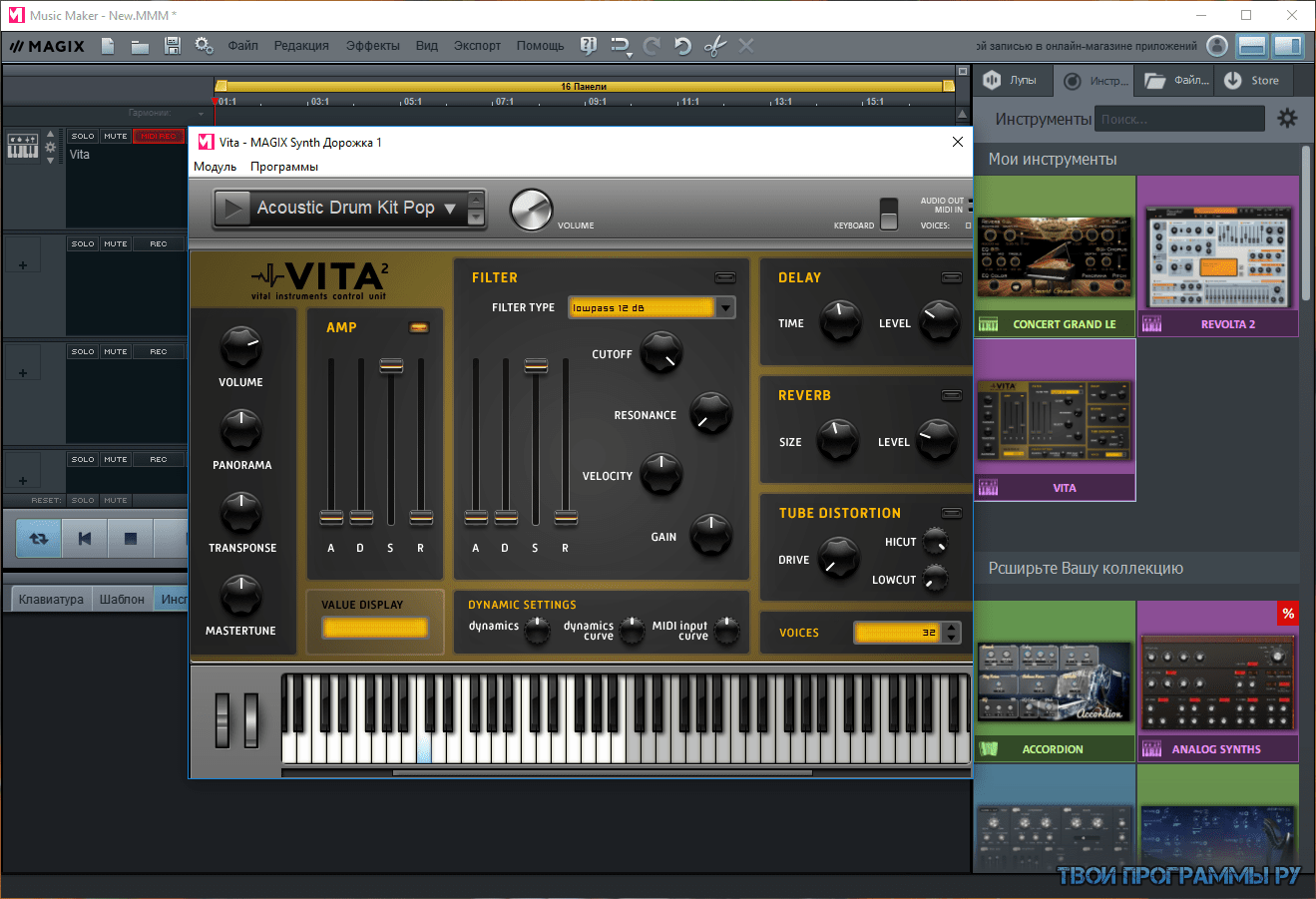1316x899 pixels.
Task: Click the instruments panel settings gear
Action: tap(1287, 119)
